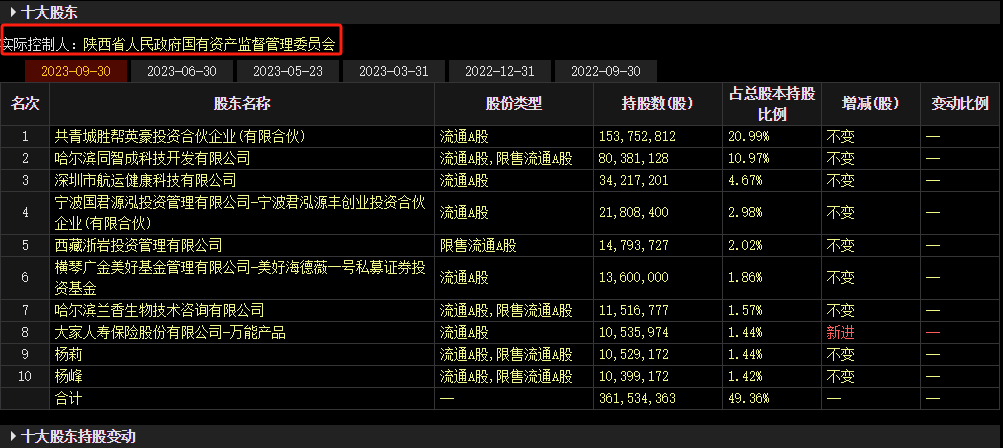Select the holding value 10,529,172

click(x=634, y=354)
